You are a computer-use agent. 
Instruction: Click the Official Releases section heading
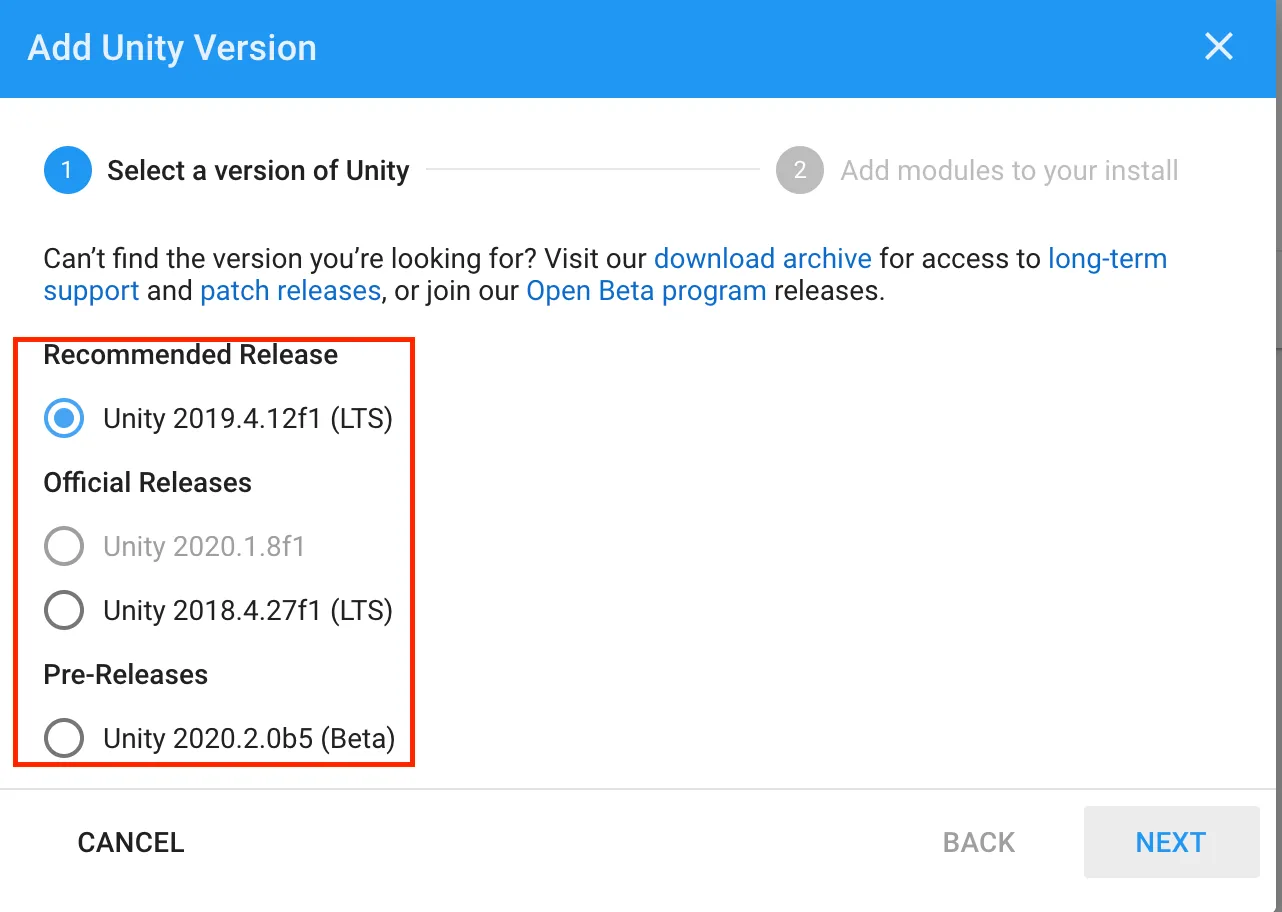click(146, 482)
